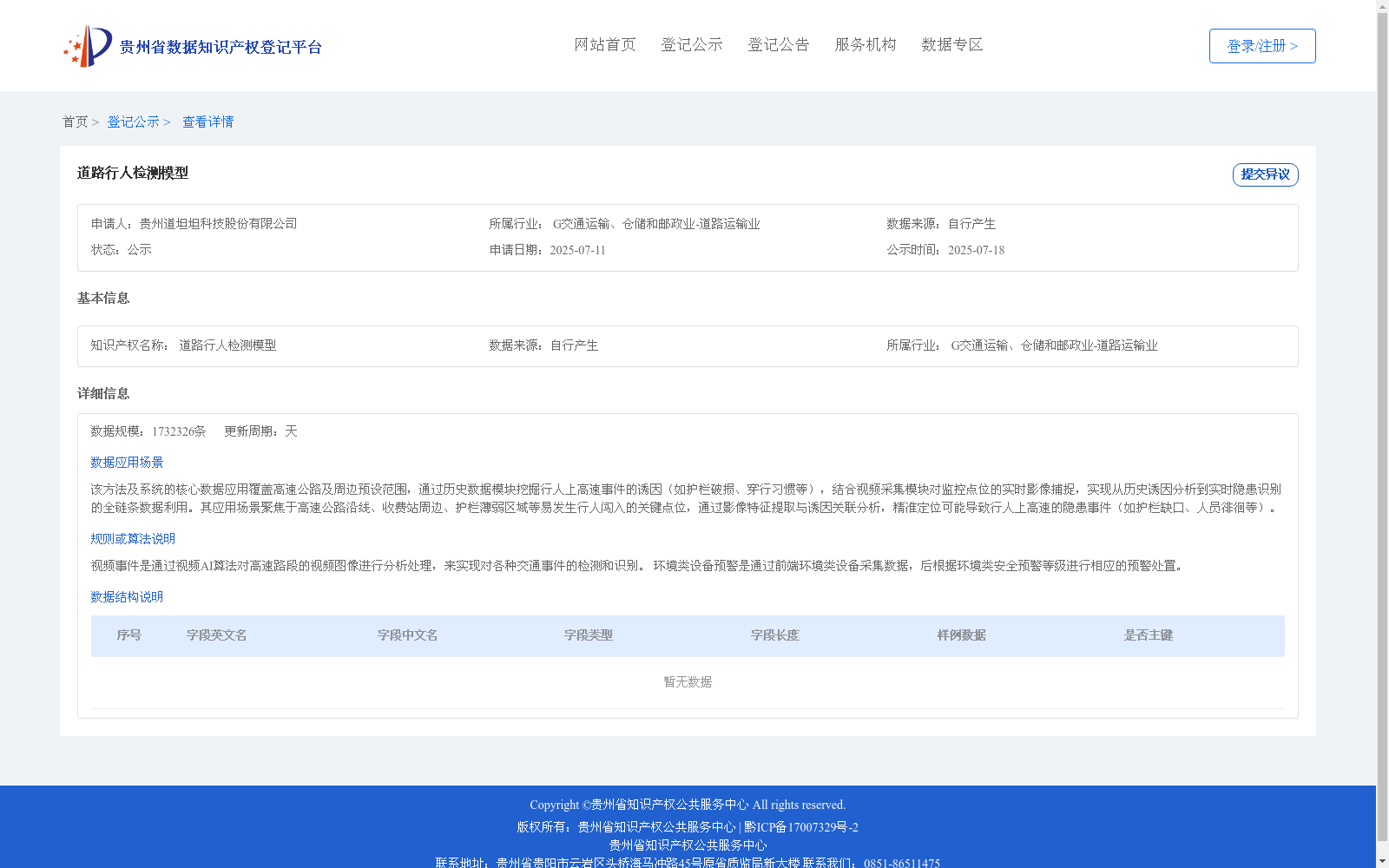The height and width of the screenshot is (868, 1389).
Task: Click the 提交异议 button
Action: [x=1265, y=174]
